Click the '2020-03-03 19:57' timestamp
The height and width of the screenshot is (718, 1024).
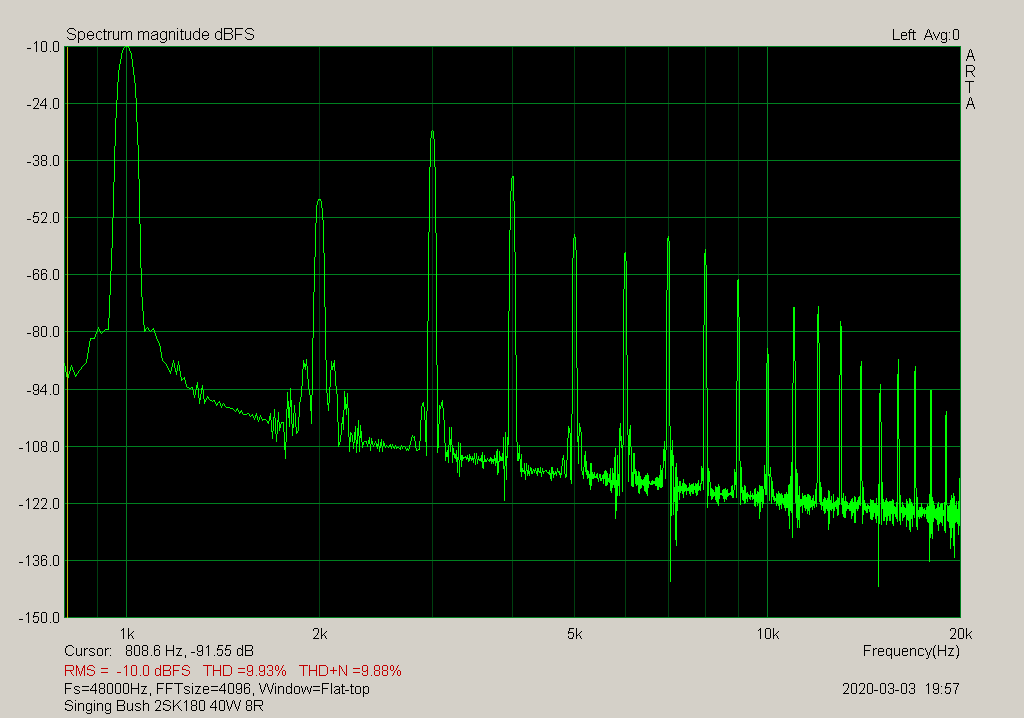[x=901, y=689]
